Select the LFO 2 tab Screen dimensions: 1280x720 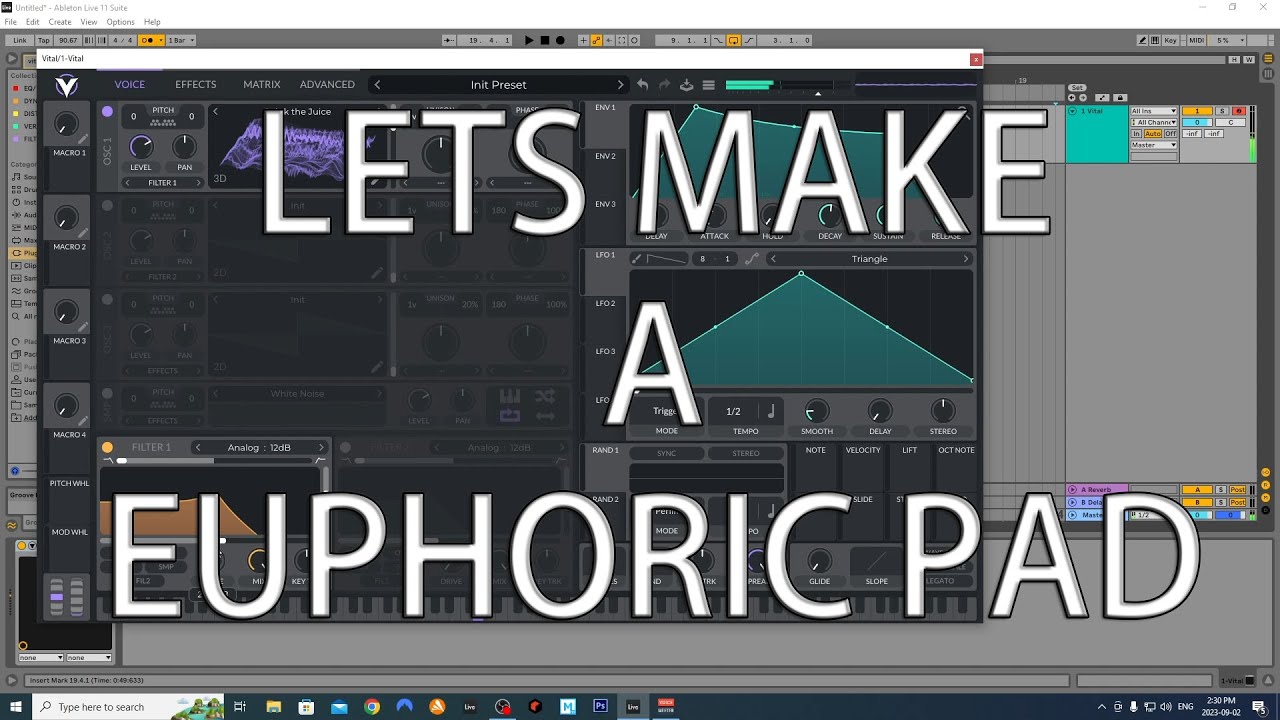[606, 303]
